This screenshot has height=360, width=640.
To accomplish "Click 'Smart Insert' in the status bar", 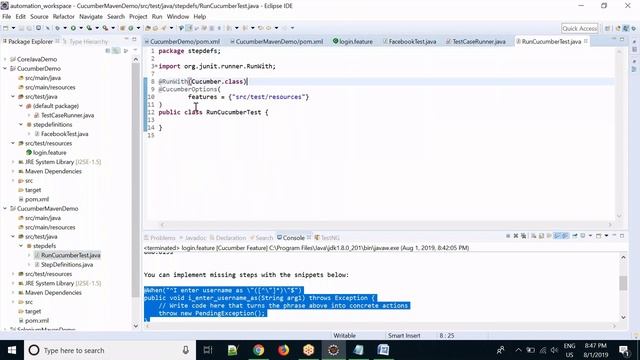I will point(404,336).
